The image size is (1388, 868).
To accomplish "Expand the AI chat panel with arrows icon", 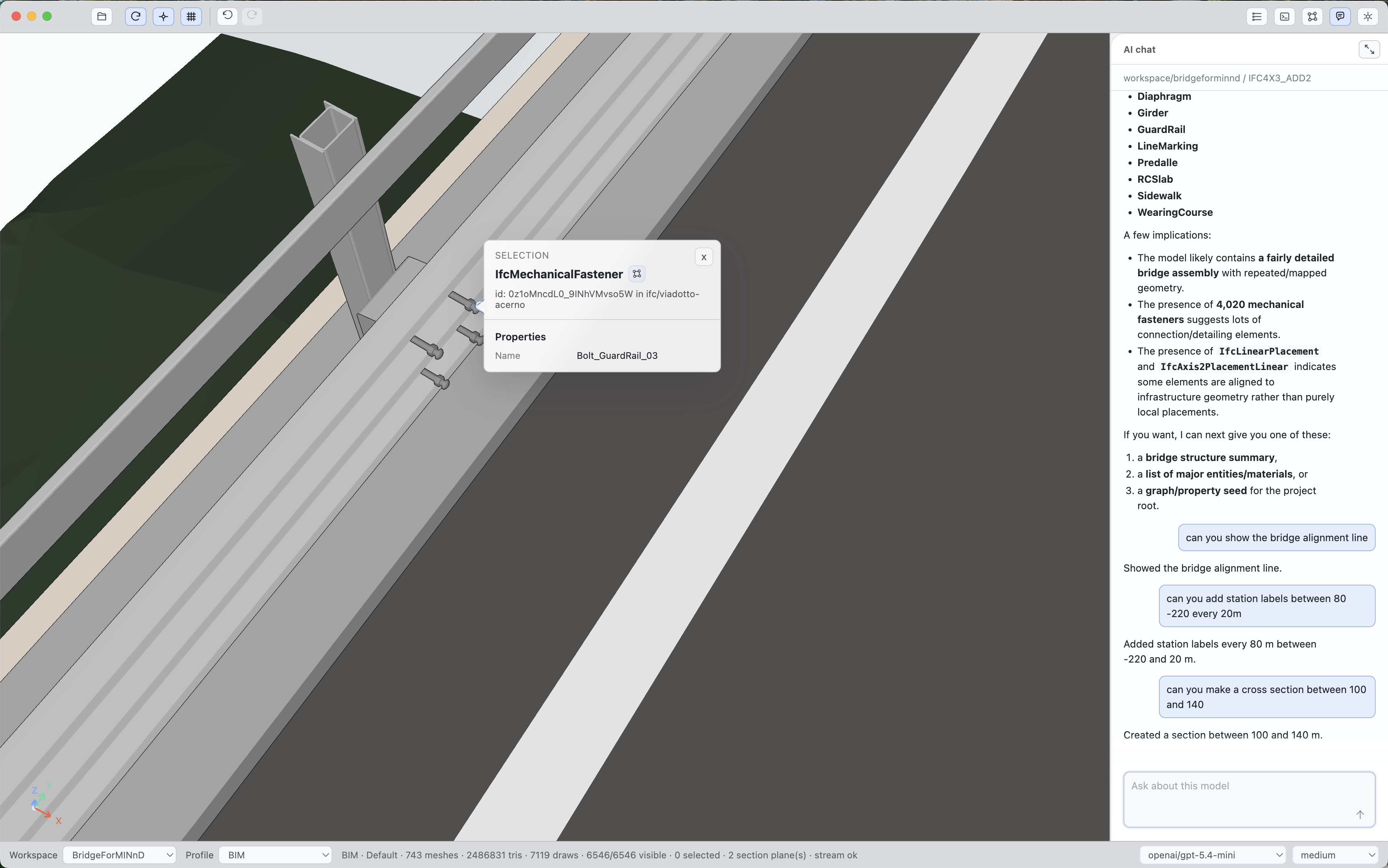I will pyautogui.click(x=1369, y=49).
